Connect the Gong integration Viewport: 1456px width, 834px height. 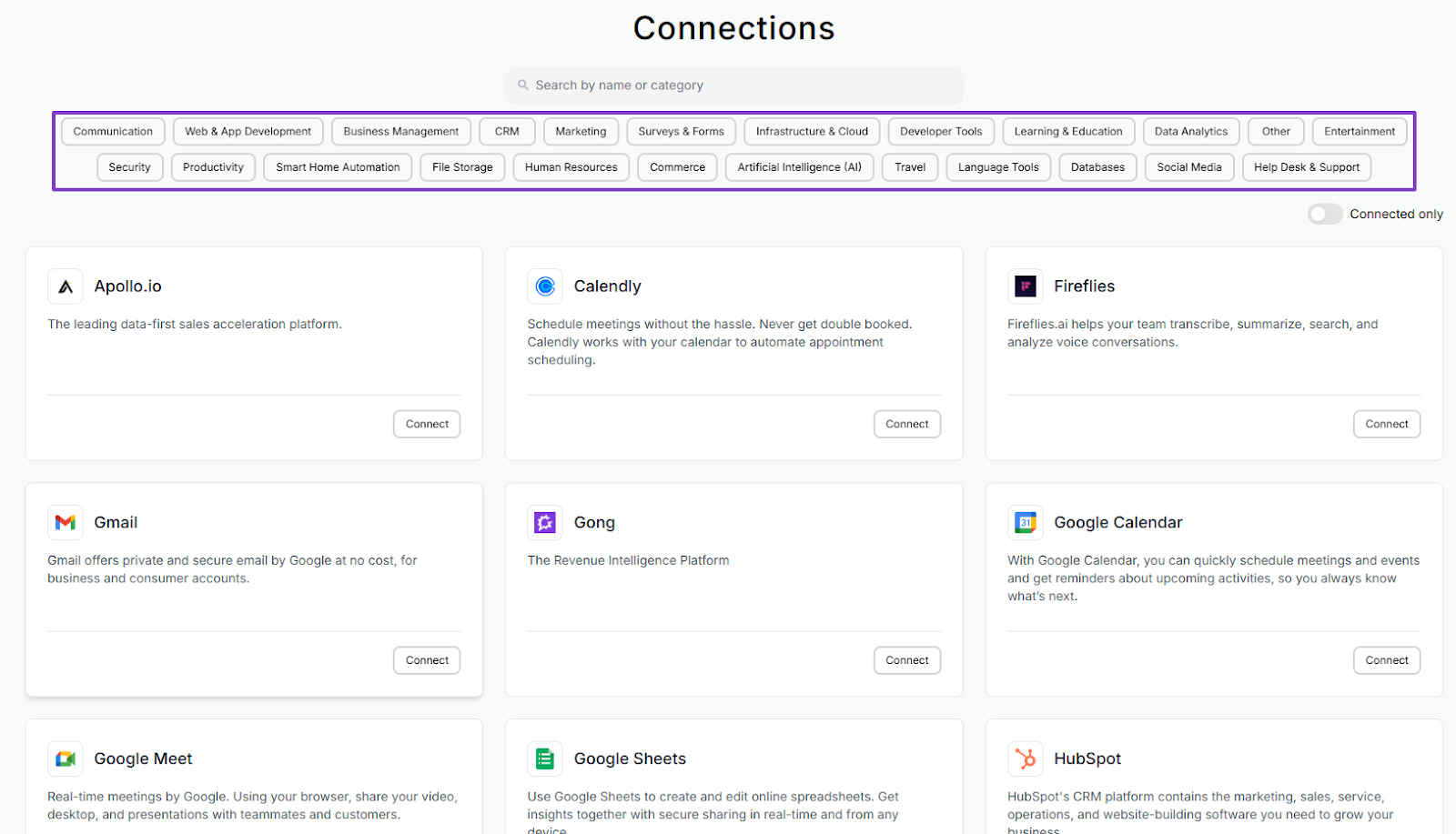coord(907,661)
